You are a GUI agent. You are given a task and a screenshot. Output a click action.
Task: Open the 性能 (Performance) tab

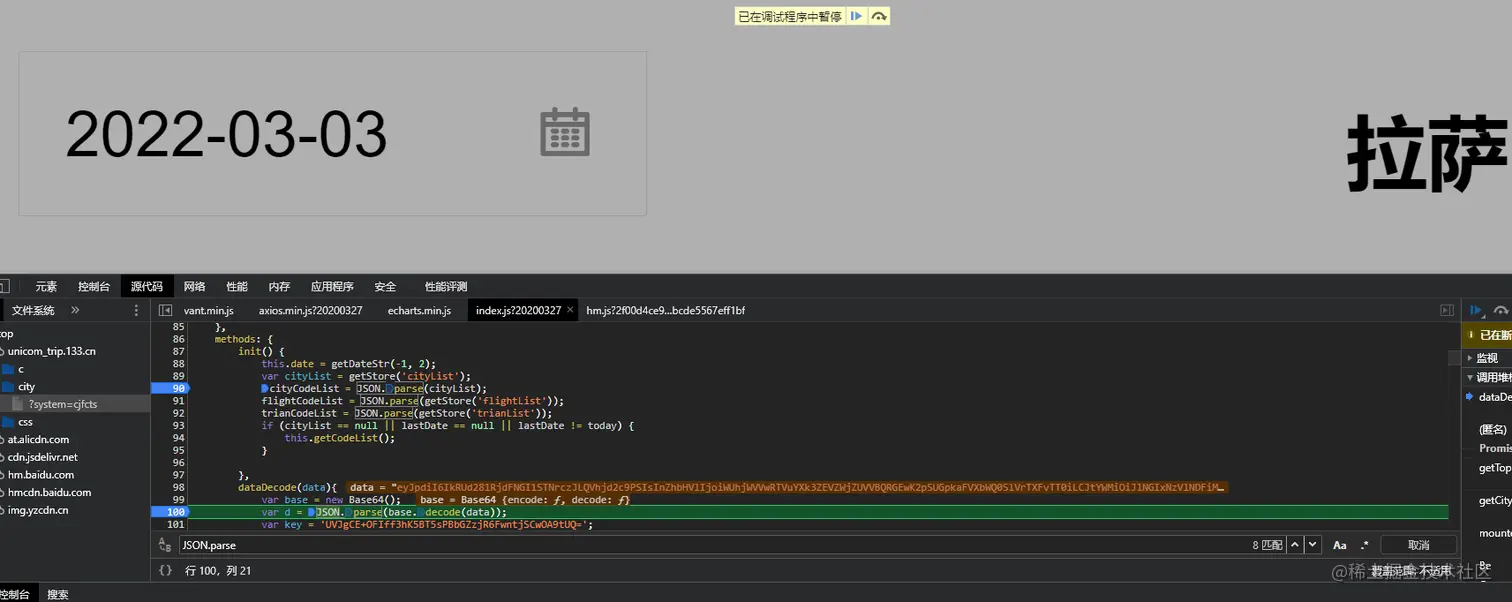point(237,287)
